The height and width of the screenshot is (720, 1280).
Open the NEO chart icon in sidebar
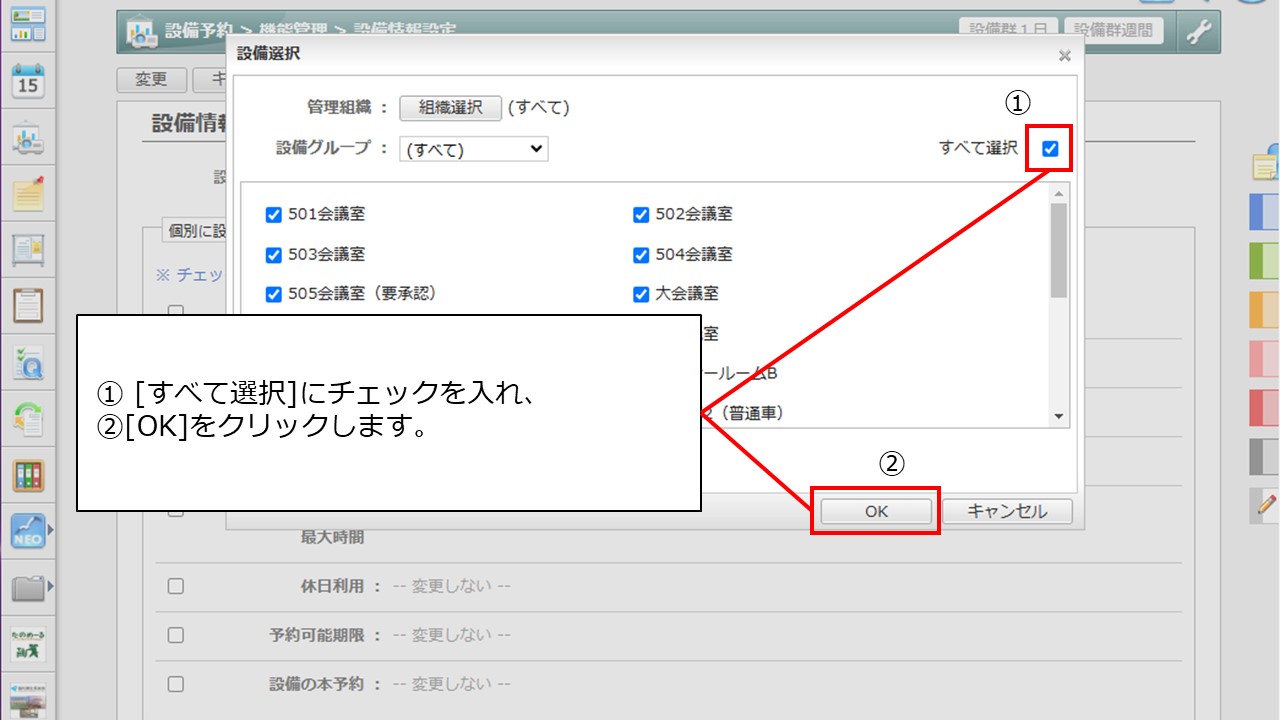[x=28, y=531]
